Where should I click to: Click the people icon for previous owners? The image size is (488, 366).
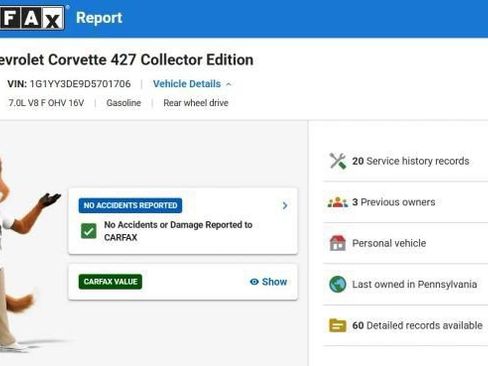click(337, 202)
